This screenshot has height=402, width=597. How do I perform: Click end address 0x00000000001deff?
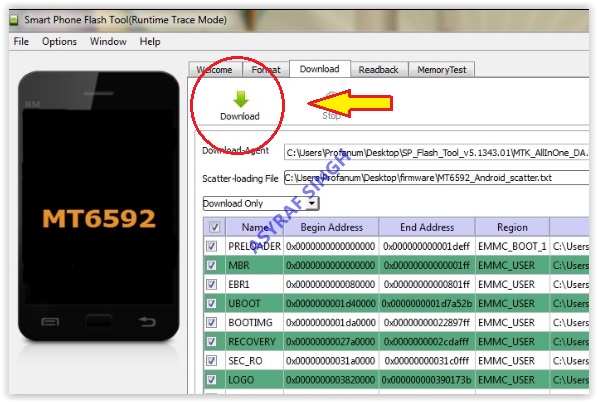426,246
